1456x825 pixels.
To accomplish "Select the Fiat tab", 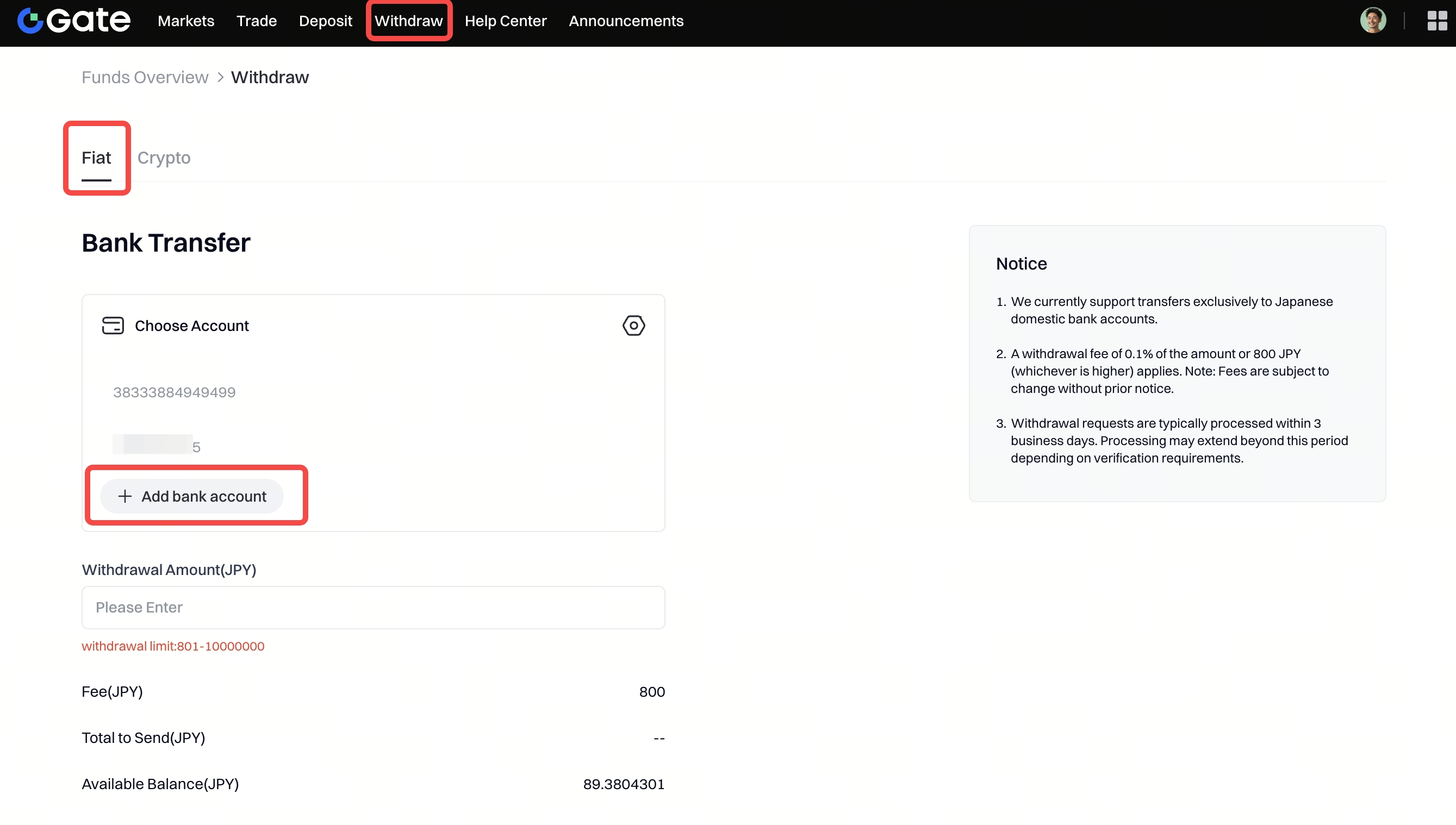I will [96, 158].
